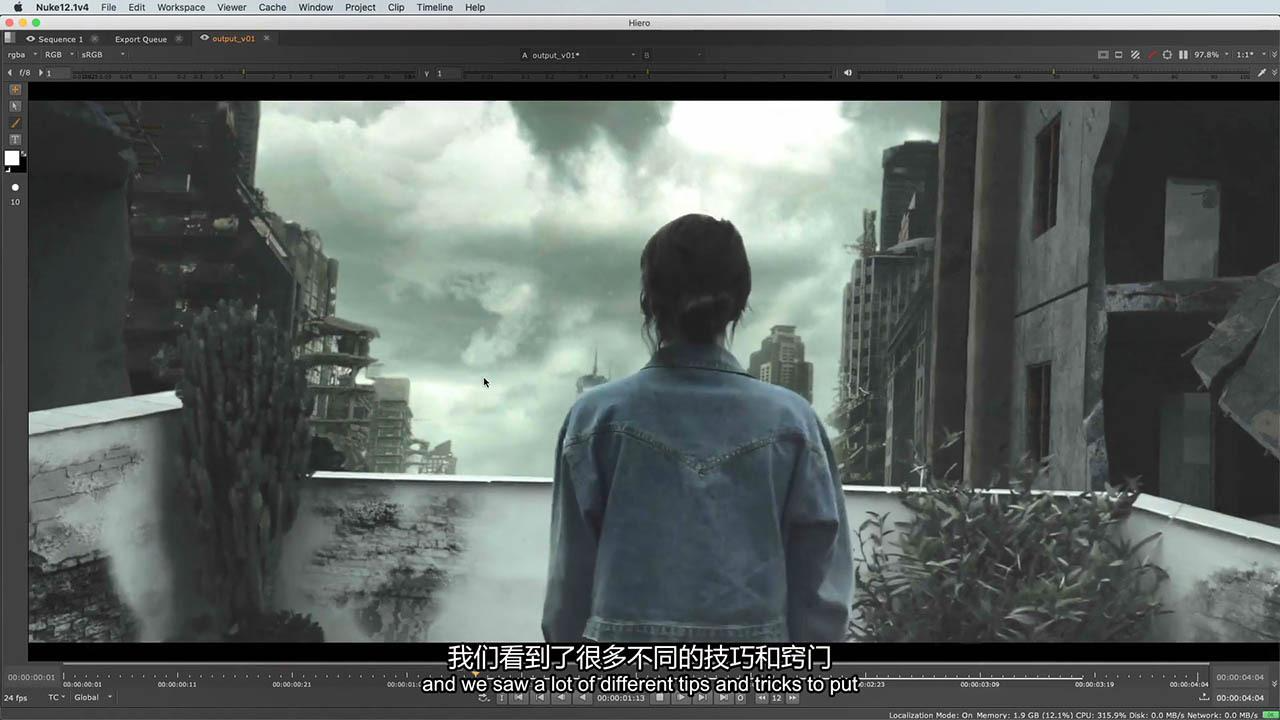Play forward with the play button
The height and width of the screenshot is (720, 1280).
tap(682, 697)
